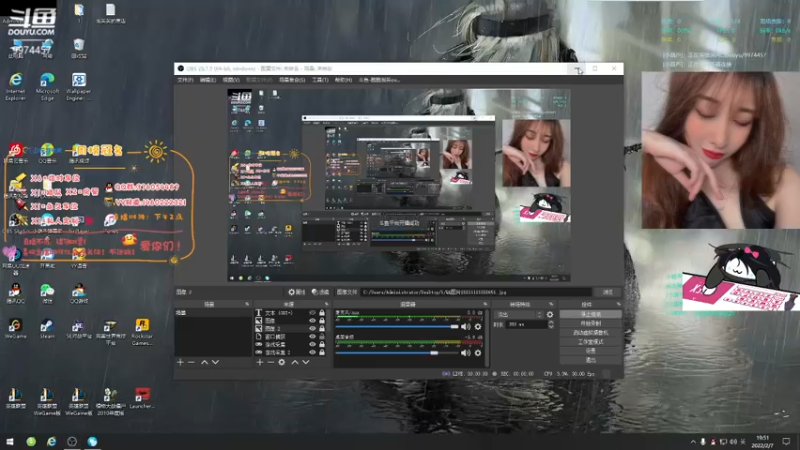Open source 属性 properties toolbar button
Screen dimensions: 800x450
tap(296, 292)
